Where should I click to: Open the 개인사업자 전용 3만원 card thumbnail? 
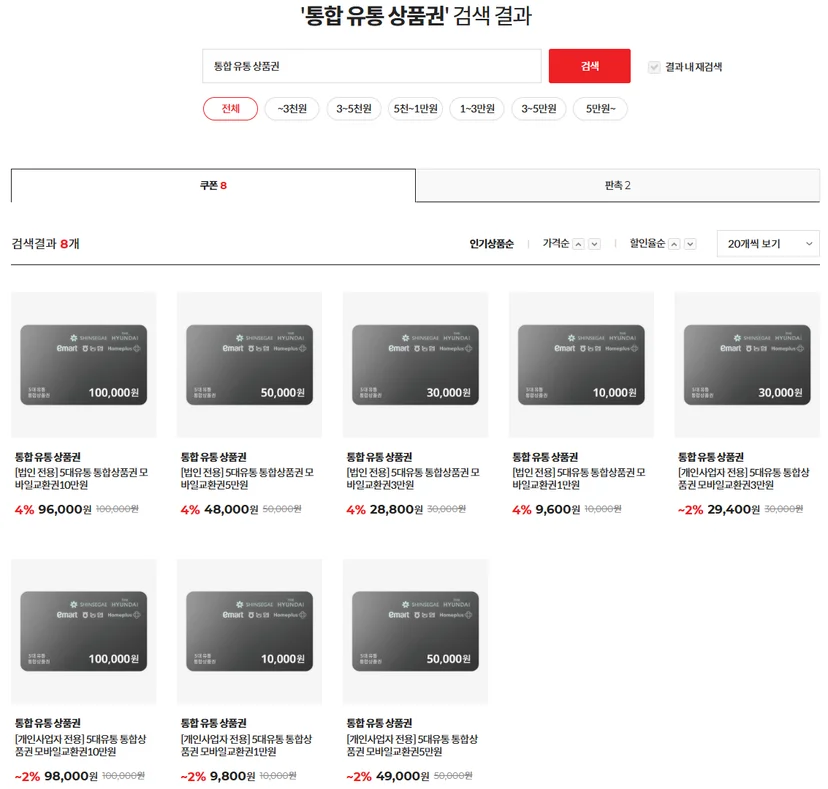tap(747, 364)
